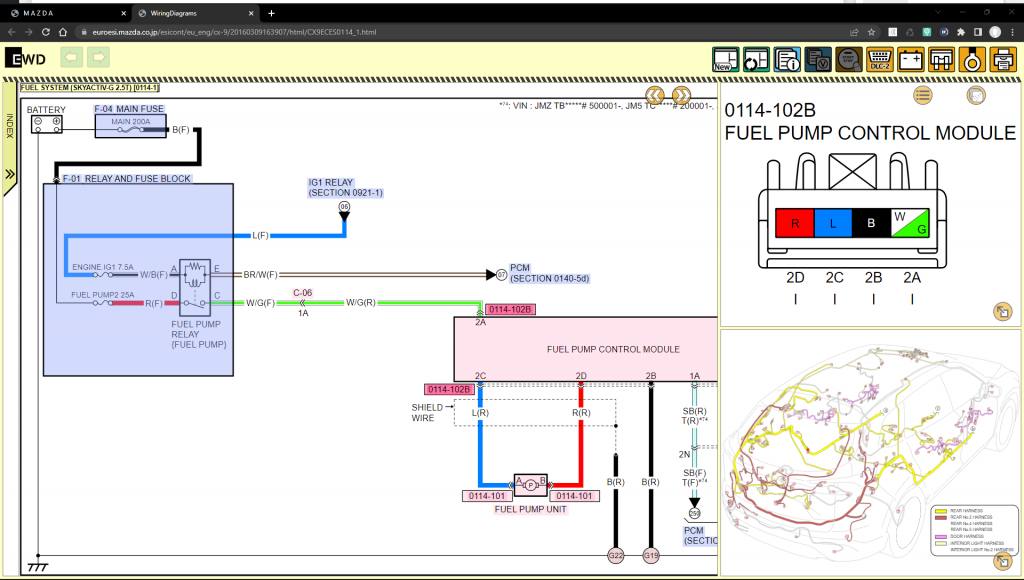
Task: Click the printer icon to print diagram
Action: pyautogui.click(x=1002, y=59)
